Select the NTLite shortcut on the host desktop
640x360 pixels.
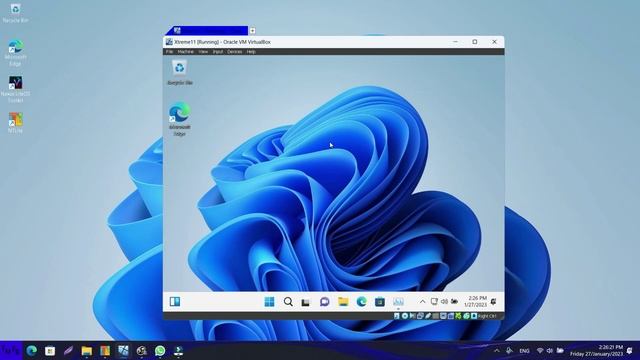[x=15, y=122]
